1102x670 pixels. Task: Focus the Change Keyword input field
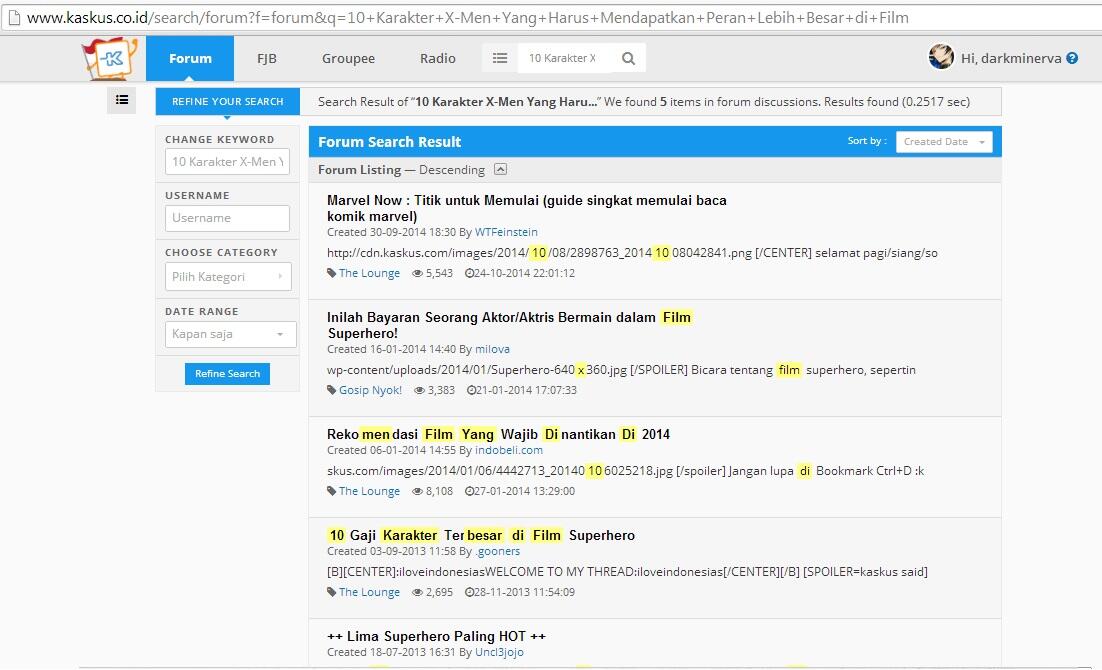[x=227, y=162]
